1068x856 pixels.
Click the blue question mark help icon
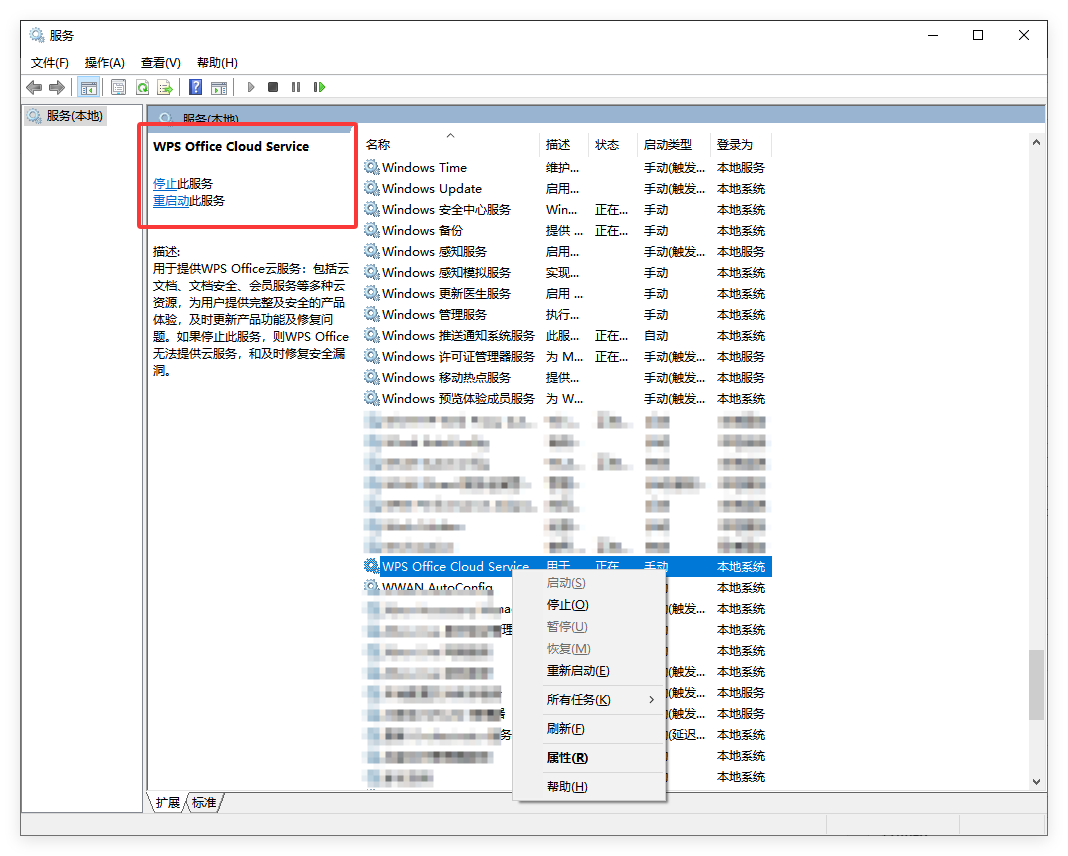[x=195, y=87]
